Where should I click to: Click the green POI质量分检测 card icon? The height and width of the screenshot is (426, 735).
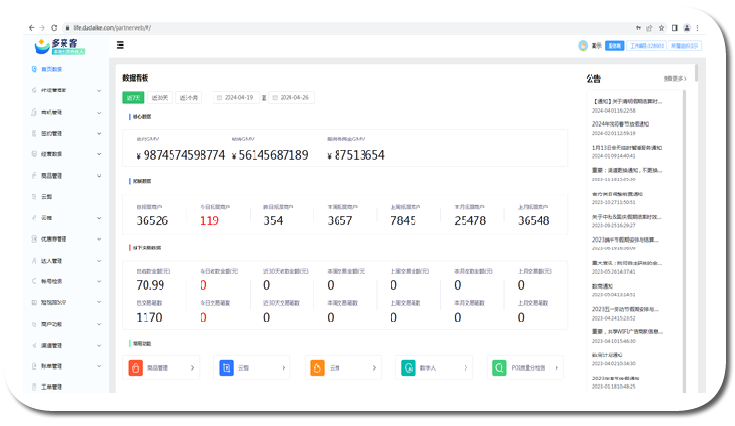(x=498, y=368)
